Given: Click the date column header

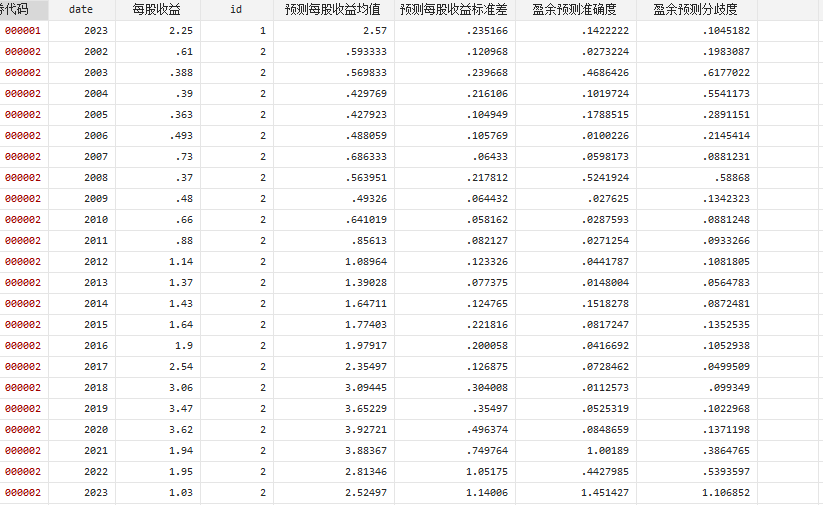Looking at the screenshot, I should pyautogui.click(x=81, y=9).
